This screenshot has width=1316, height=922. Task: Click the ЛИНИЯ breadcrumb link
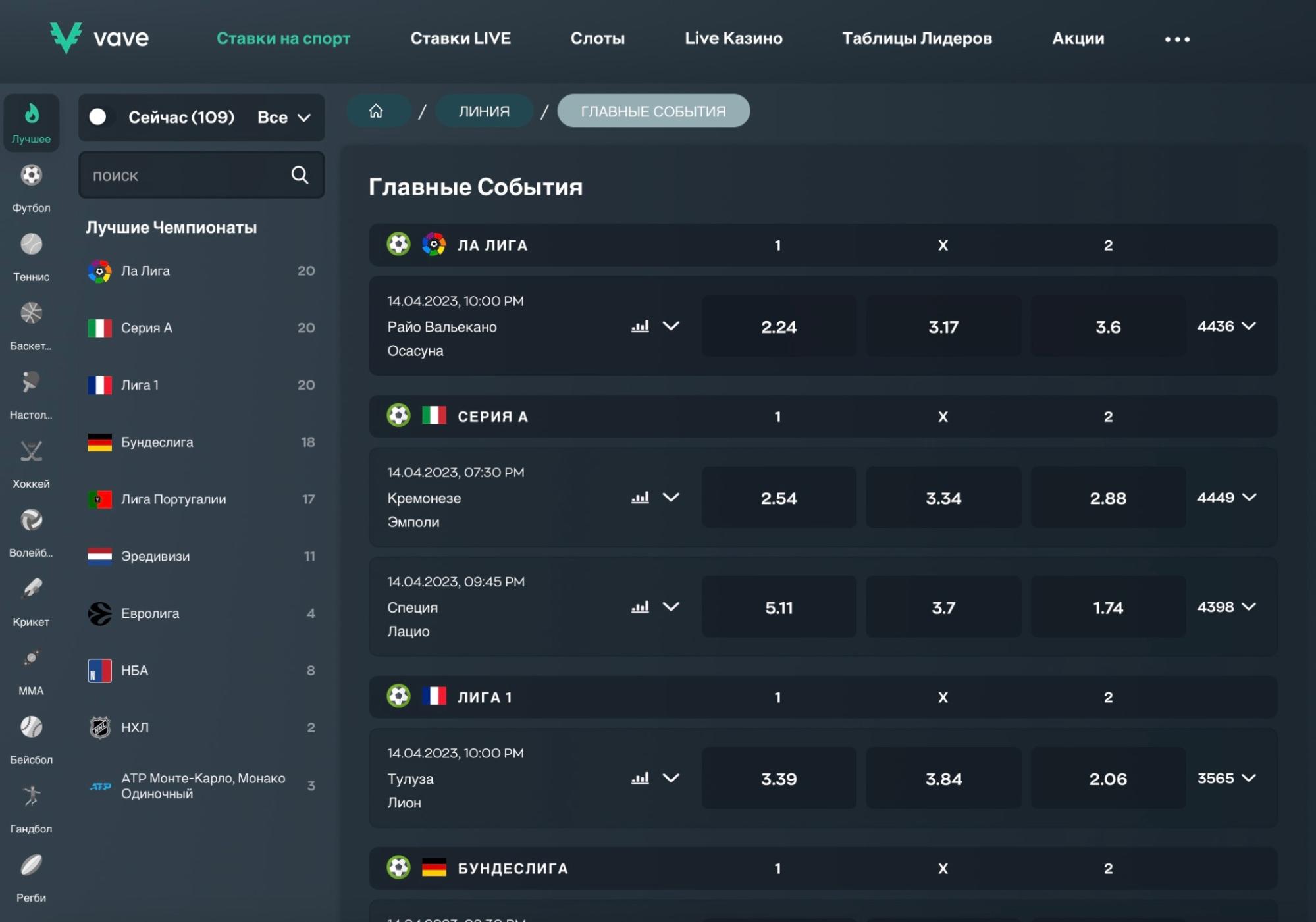coord(484,111)
